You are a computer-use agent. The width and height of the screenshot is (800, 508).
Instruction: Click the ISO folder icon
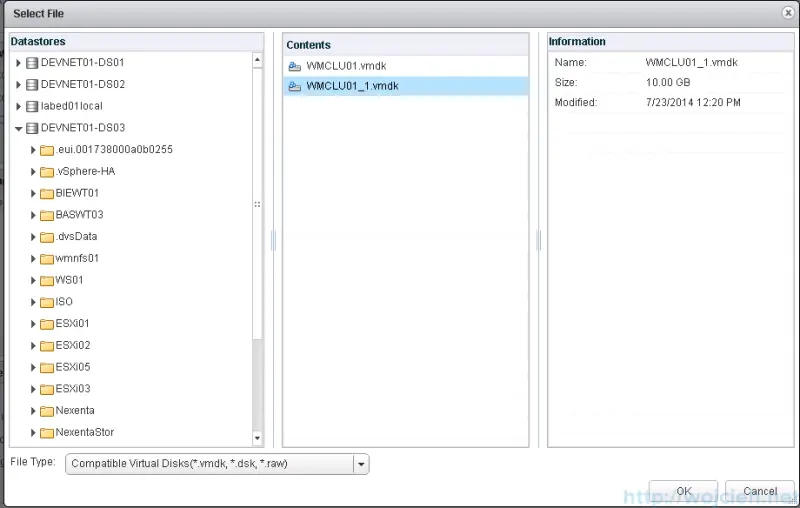46,302
